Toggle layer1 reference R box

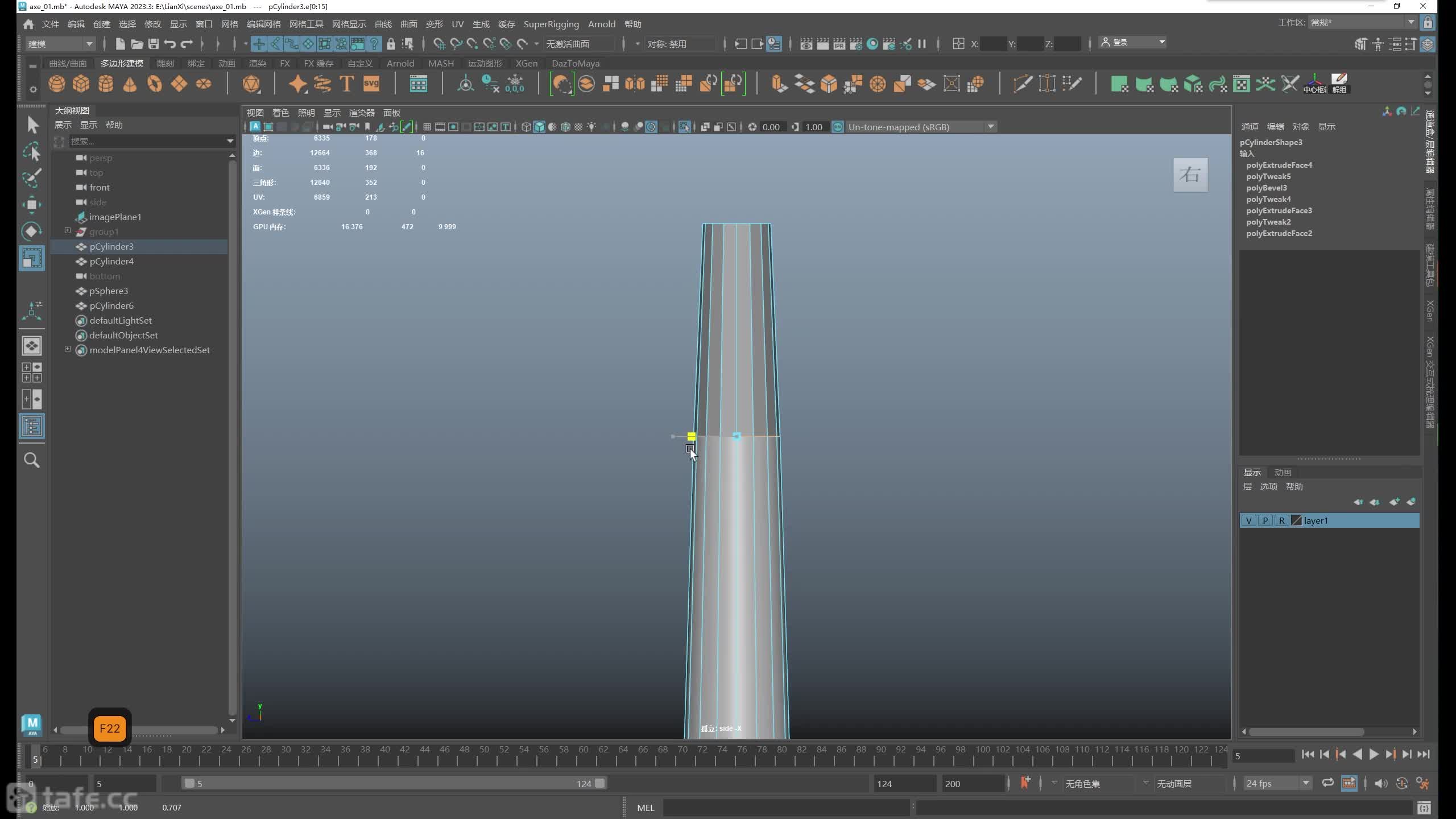coord(1281,520)
